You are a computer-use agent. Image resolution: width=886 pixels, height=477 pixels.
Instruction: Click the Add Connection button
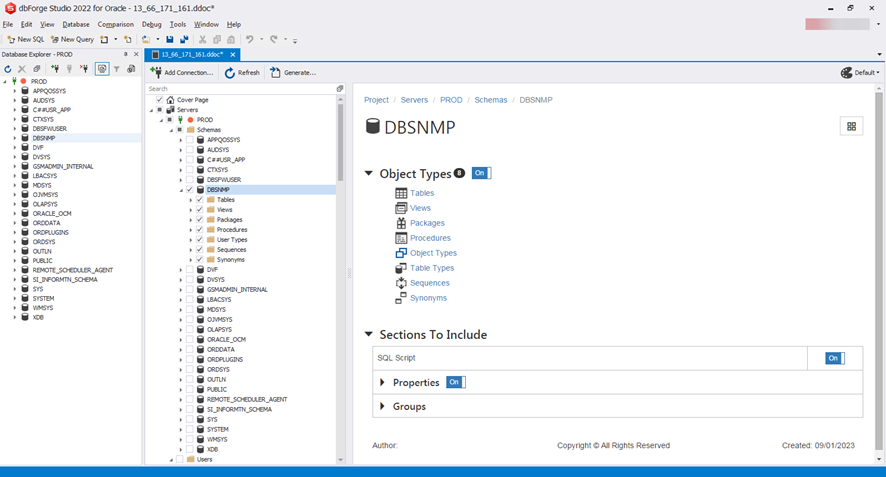[182, 73]
